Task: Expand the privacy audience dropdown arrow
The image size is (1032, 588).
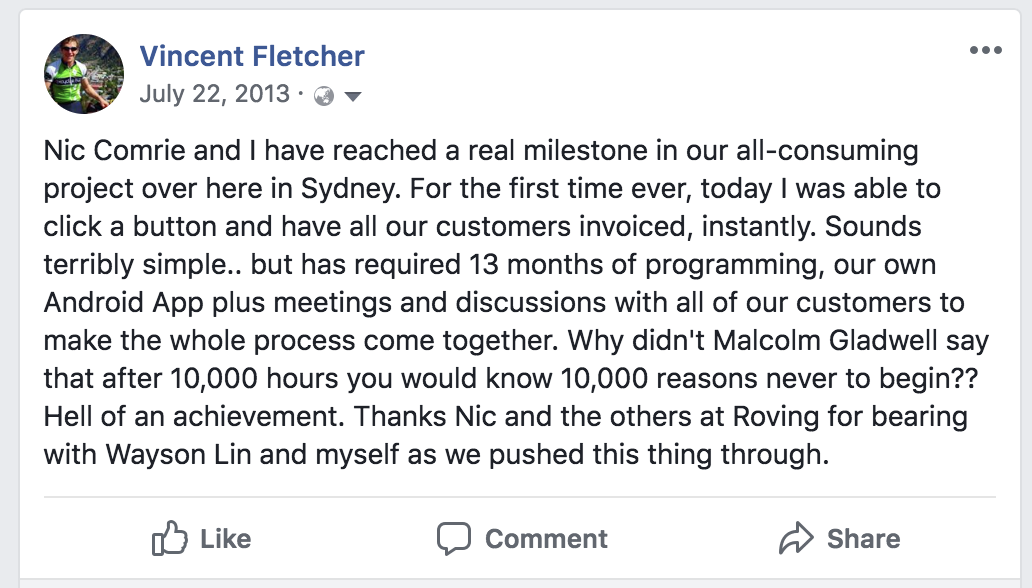Action: 353,97
